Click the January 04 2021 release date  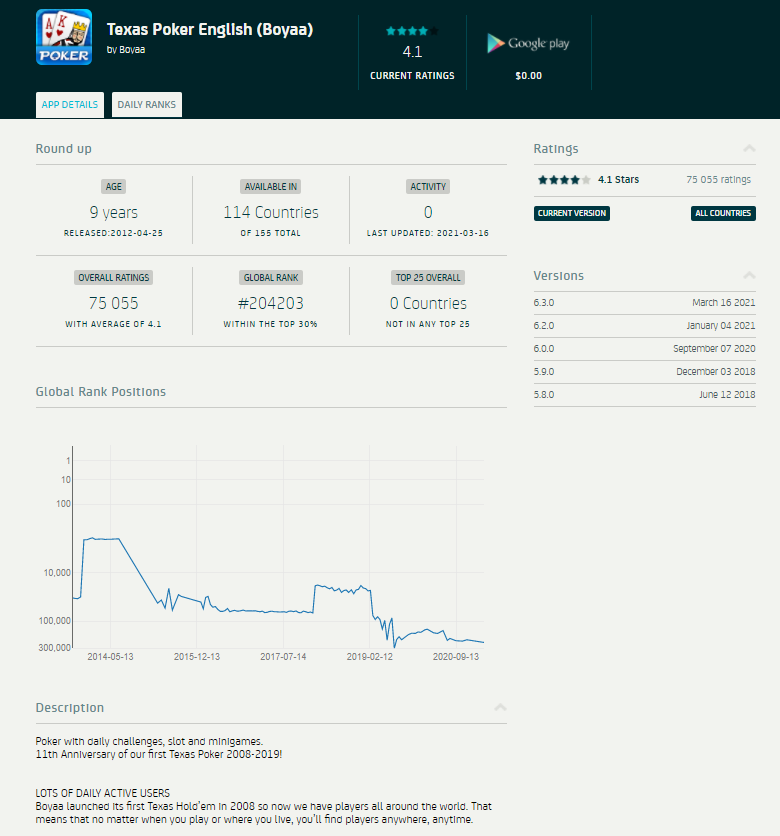[x=721, y=326]
